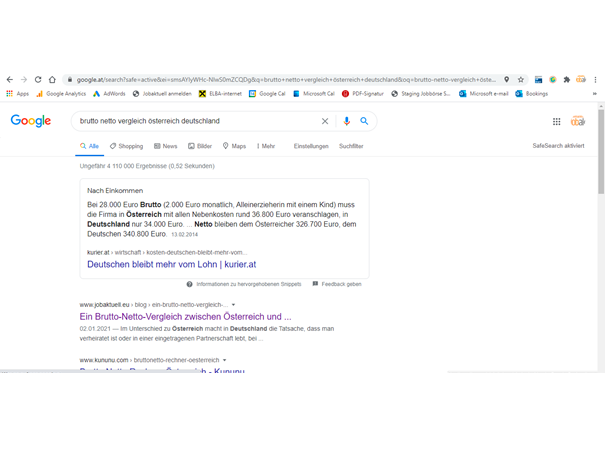Click SafeSearch aktiviert
605x454 pixels.
coord(558,146)
